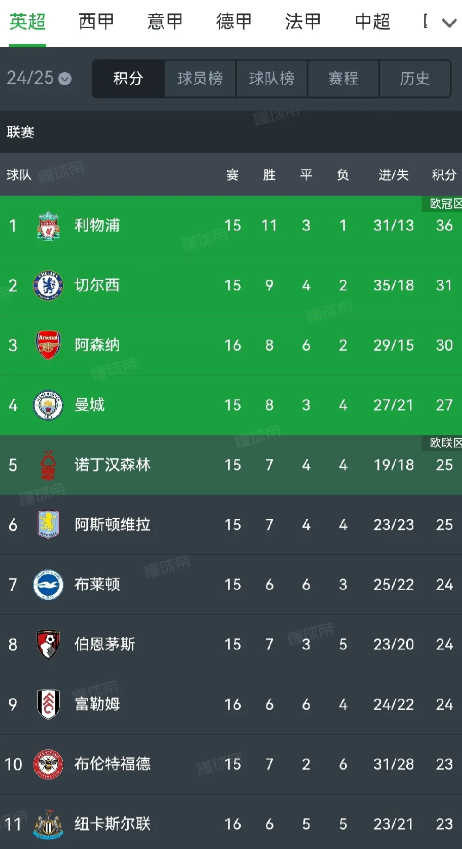The image size is (462, 849).
Task: Switch to the 德甲 league tab
Action: pyautogui.click(x=233, y=22)
